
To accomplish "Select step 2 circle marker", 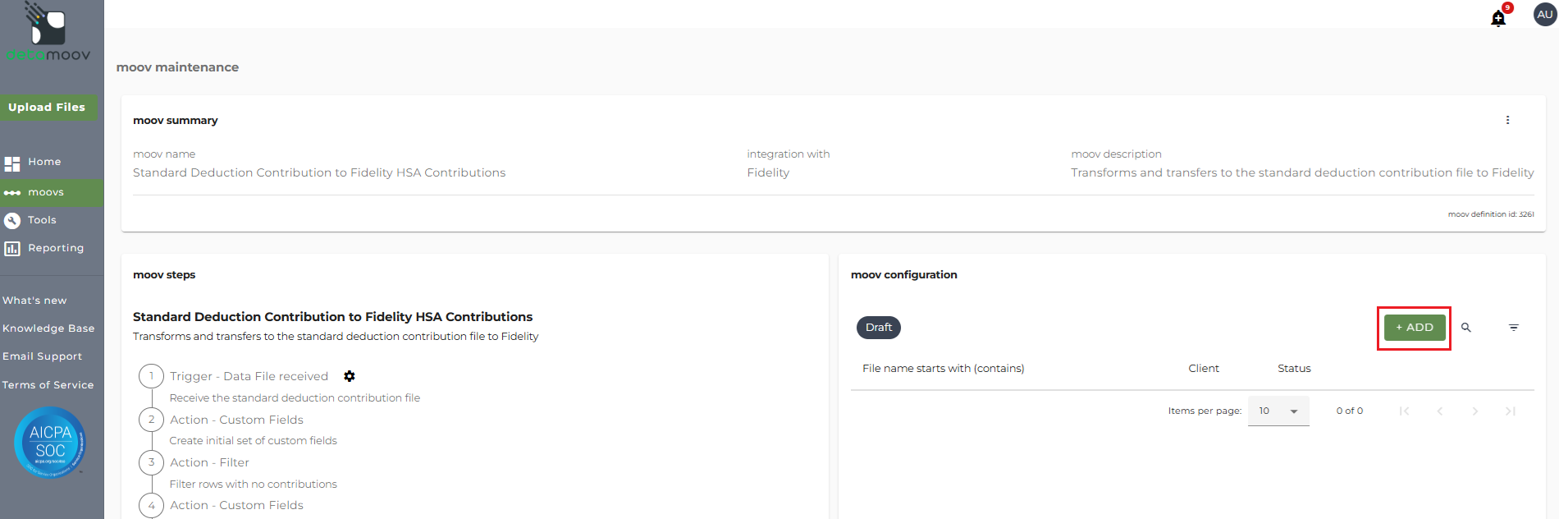I will pyautogui.click(x=152, y=420).
